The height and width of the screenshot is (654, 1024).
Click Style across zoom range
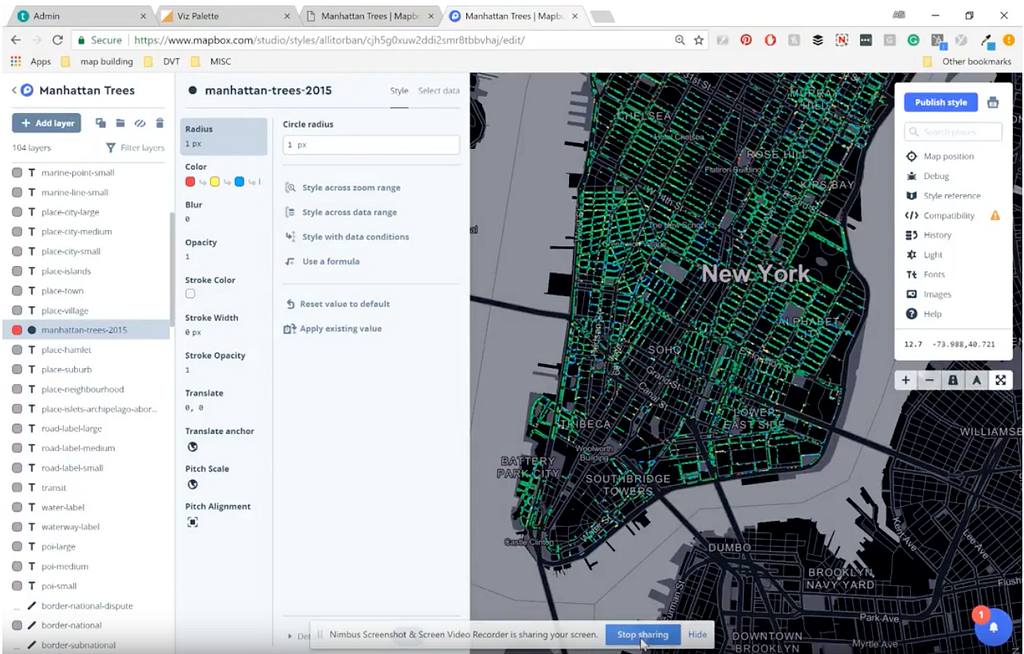click(x=344, y=188)
